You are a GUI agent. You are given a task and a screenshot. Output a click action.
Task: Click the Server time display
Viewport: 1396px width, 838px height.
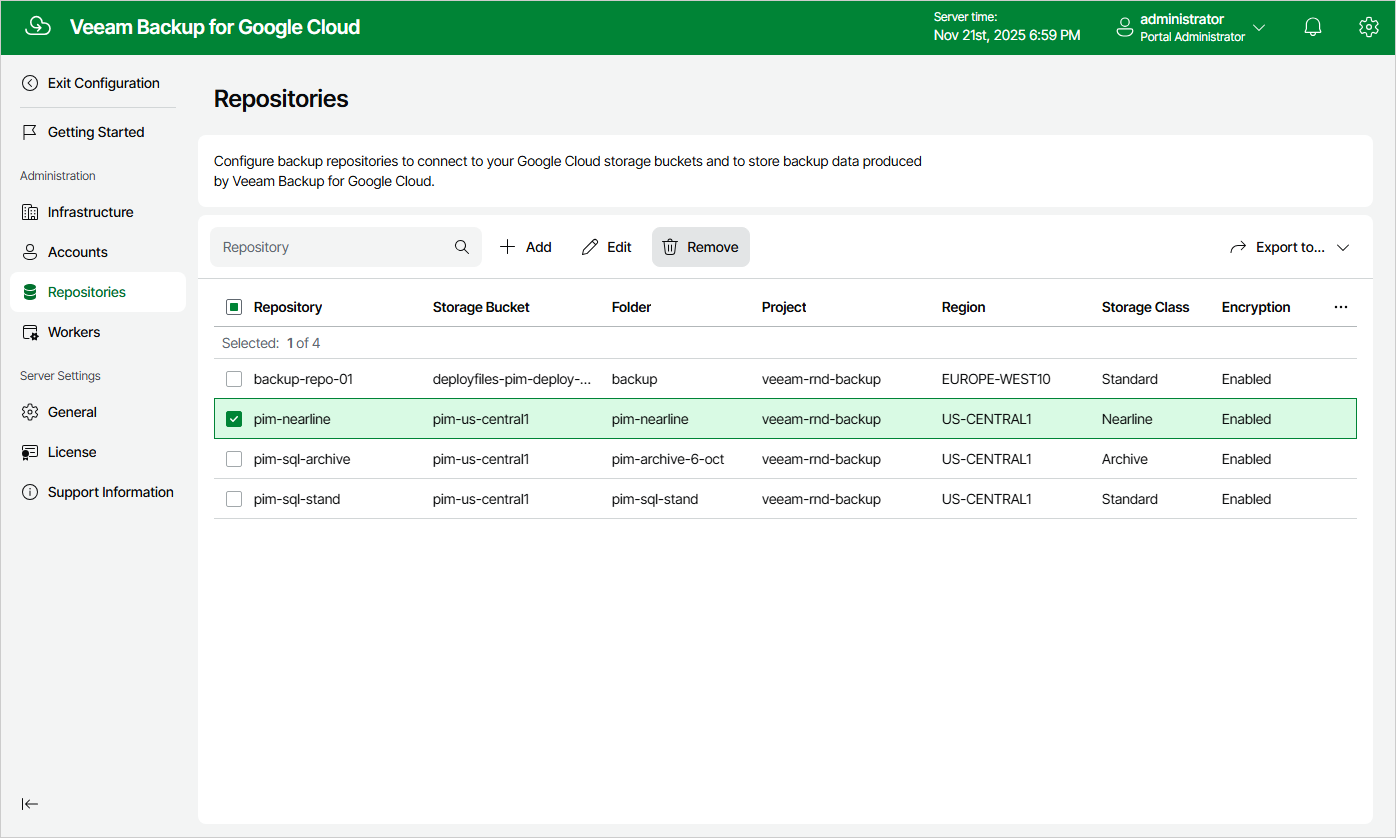click(1007, 27)
